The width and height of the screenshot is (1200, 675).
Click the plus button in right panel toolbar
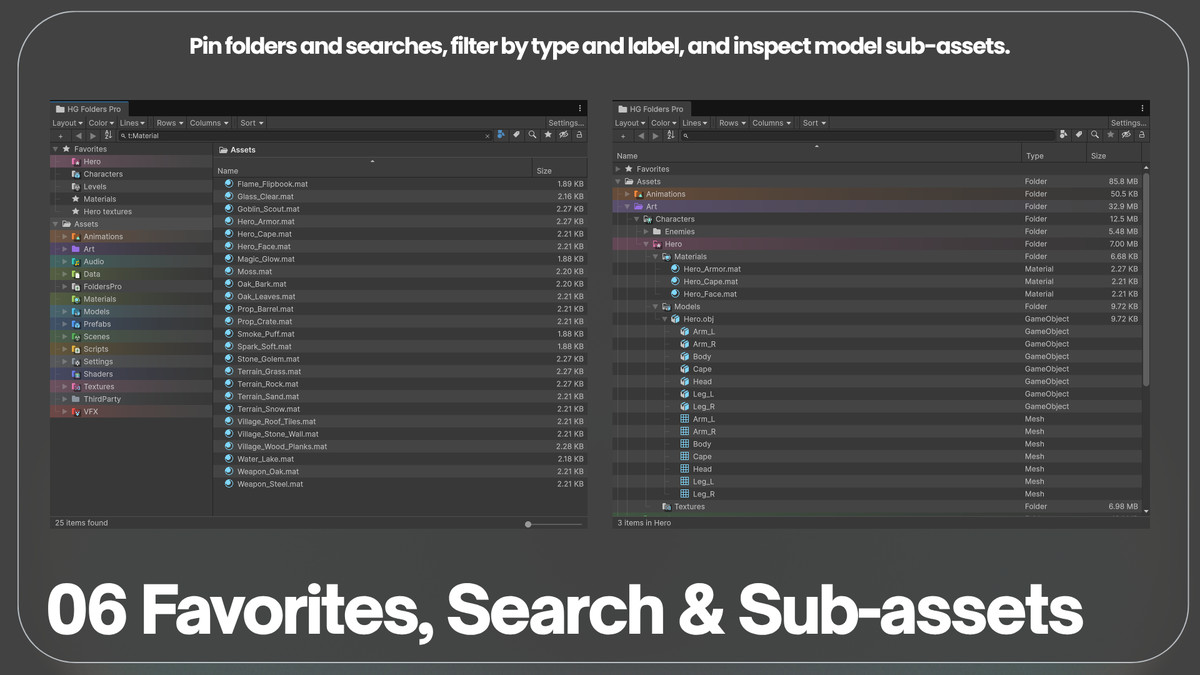[622, 136]
